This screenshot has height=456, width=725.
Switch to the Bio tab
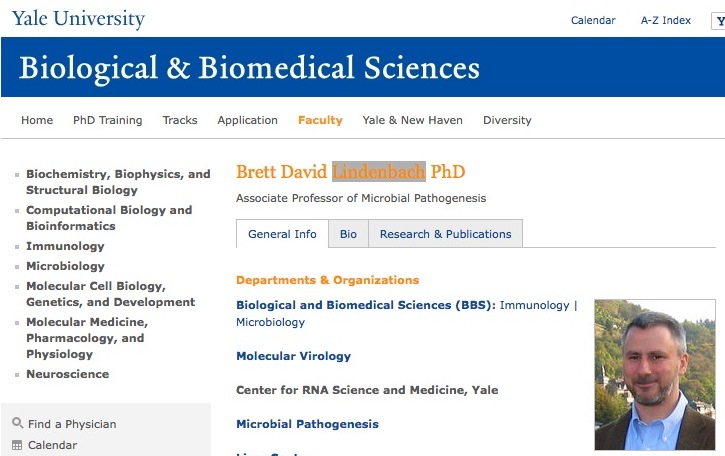(x=348, y=234)
